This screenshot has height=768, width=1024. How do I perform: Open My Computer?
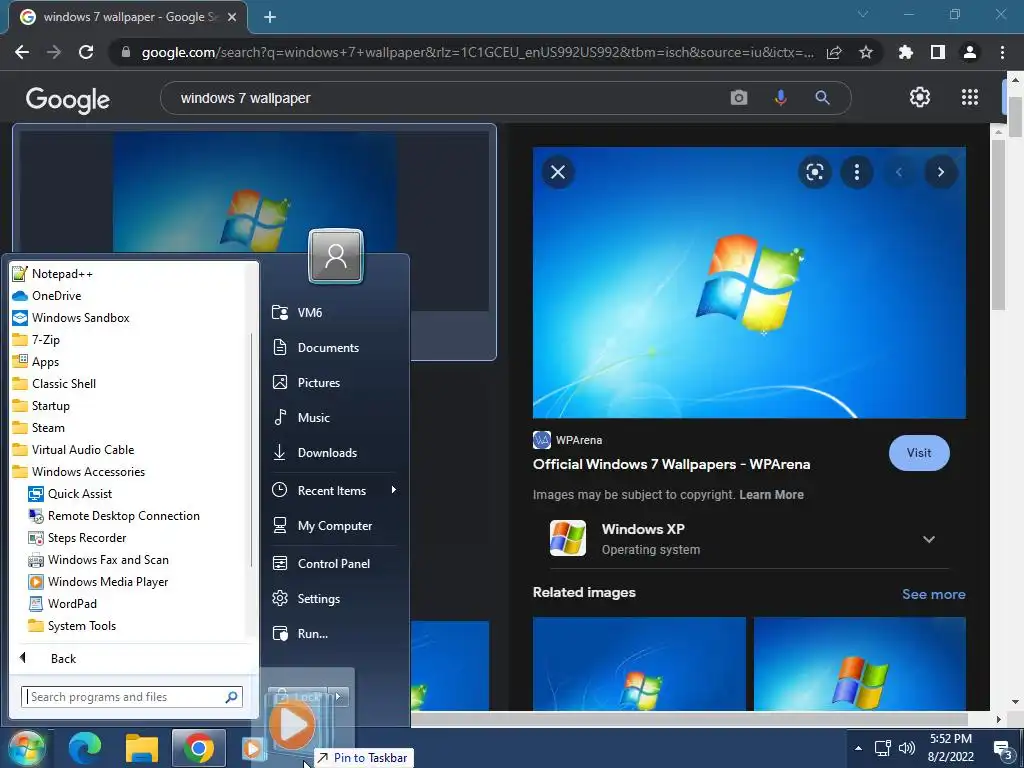click(x=334, y=526)
